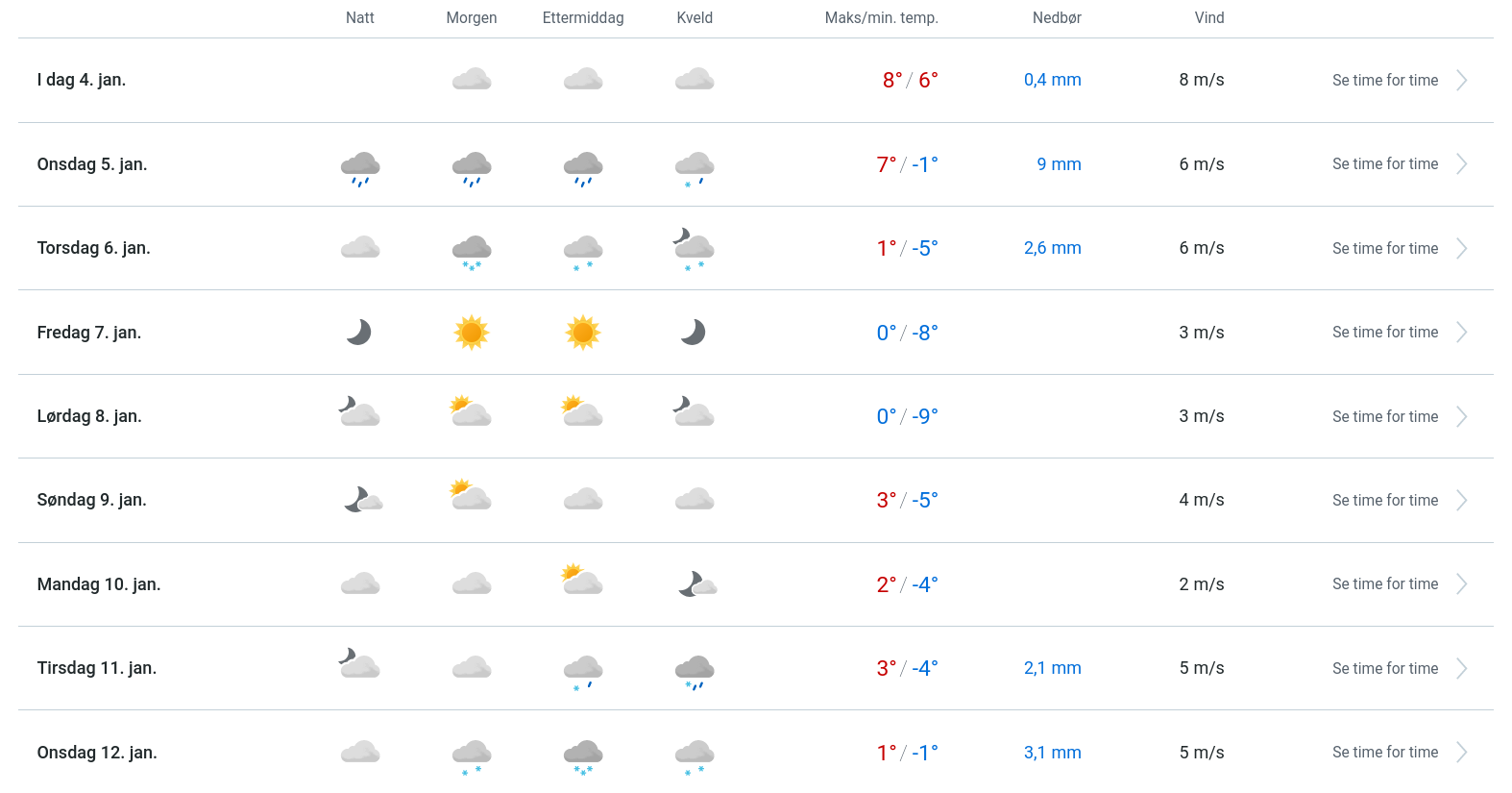This screenshot has width=1512, height=793.
Task: Click the Nedbør column header
Action: (x=1056, y=18)
